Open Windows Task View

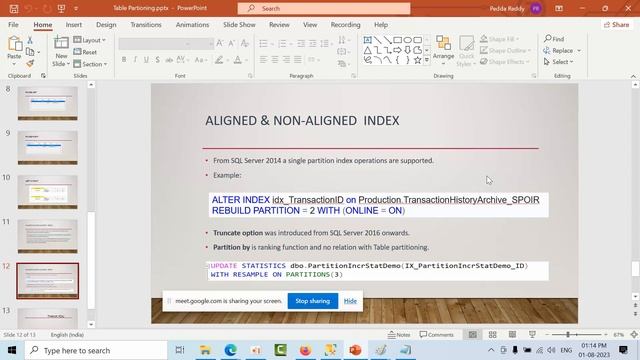180,350
